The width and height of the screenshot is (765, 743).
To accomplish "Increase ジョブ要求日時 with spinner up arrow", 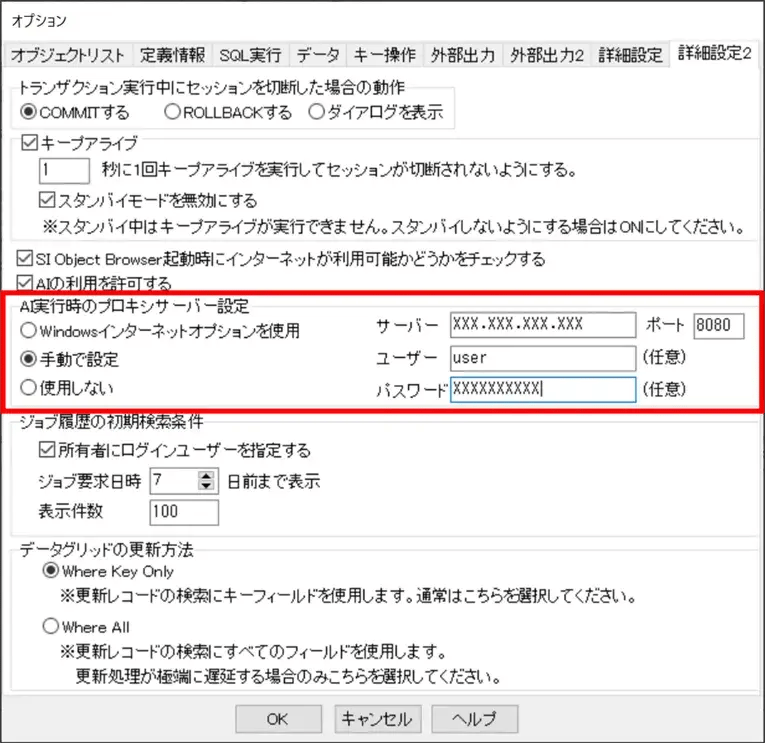I will pyautogui.click(x=207, y=476).
